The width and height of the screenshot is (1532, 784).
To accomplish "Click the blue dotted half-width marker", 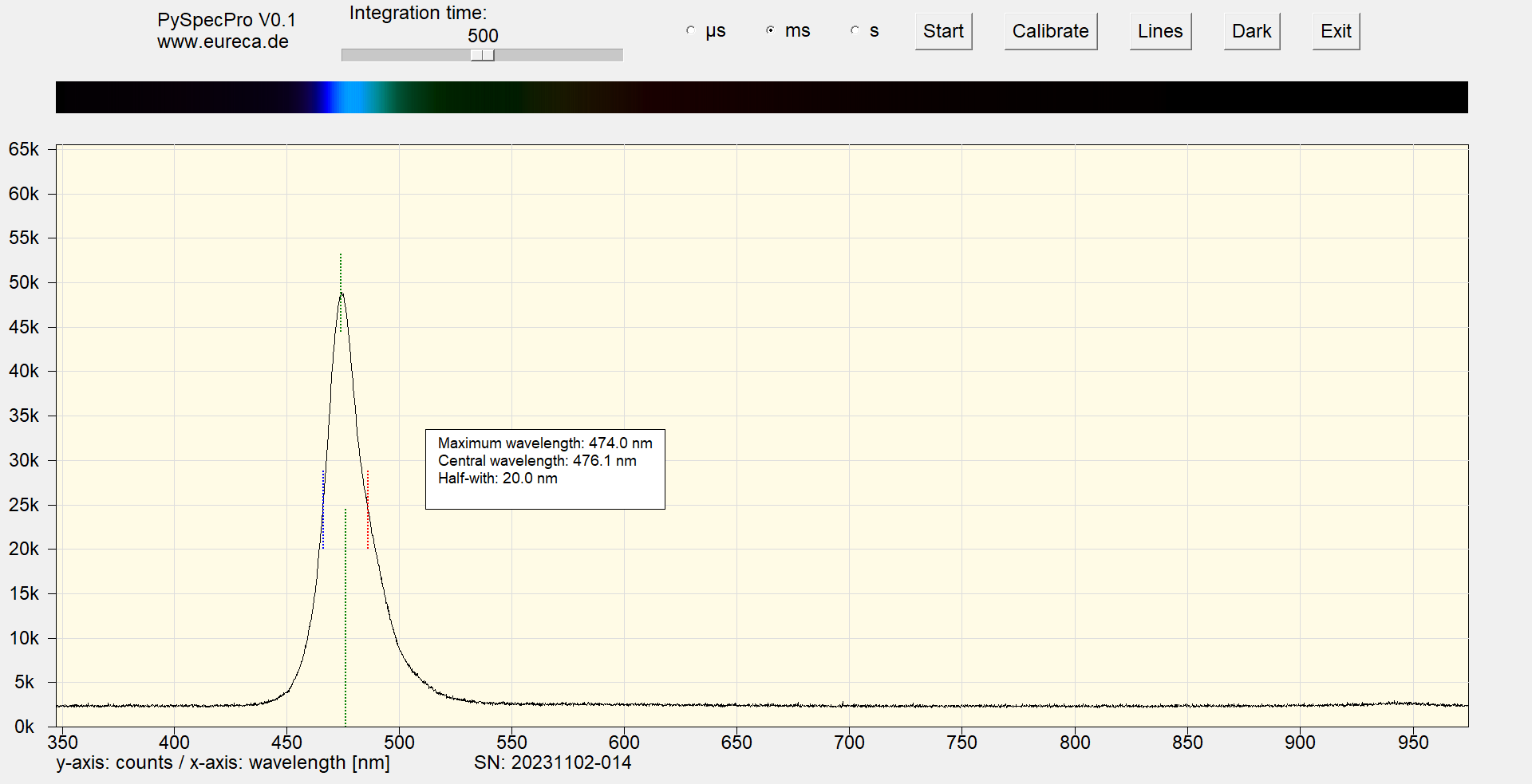I will pyautogui.click(x=323, y=510).
